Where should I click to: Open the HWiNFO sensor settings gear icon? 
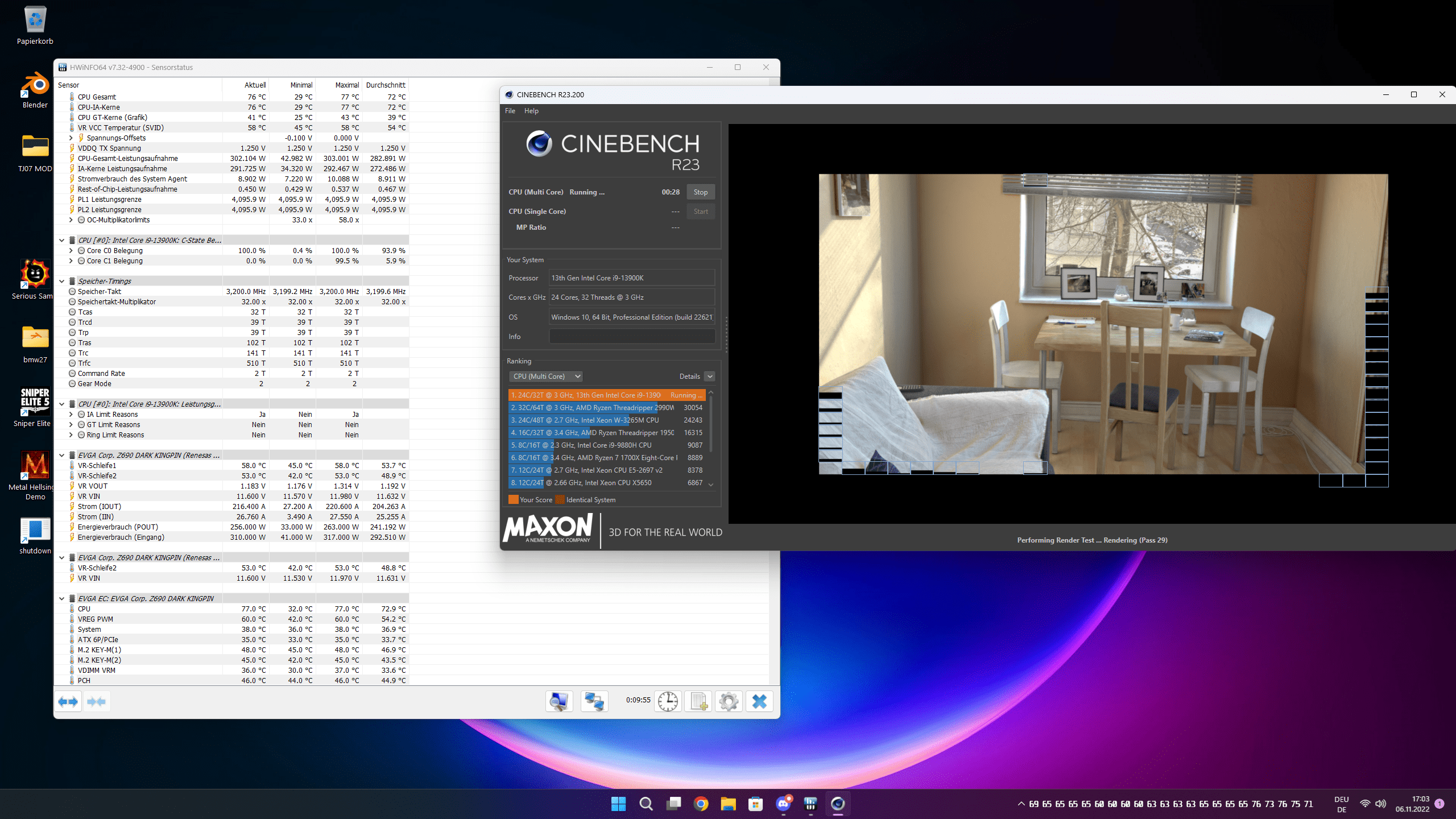(729, 701)
